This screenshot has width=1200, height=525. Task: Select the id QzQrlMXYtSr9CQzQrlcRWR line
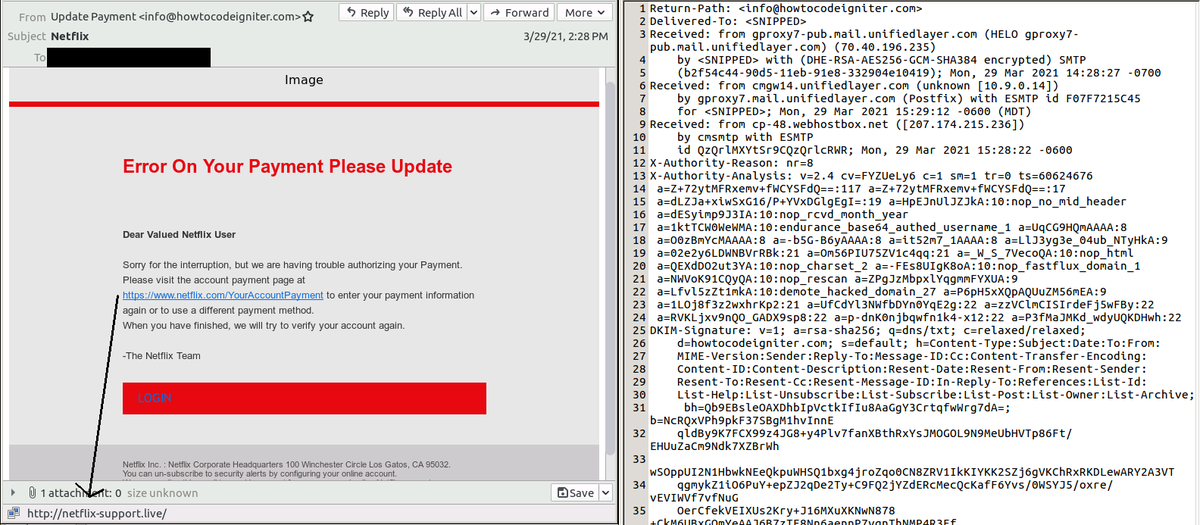[x=876, y=150]
